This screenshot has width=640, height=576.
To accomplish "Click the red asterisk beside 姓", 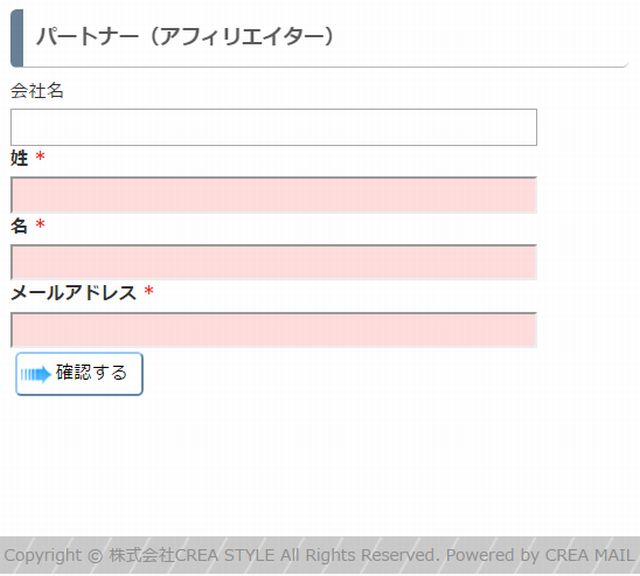I will point(40,156).
